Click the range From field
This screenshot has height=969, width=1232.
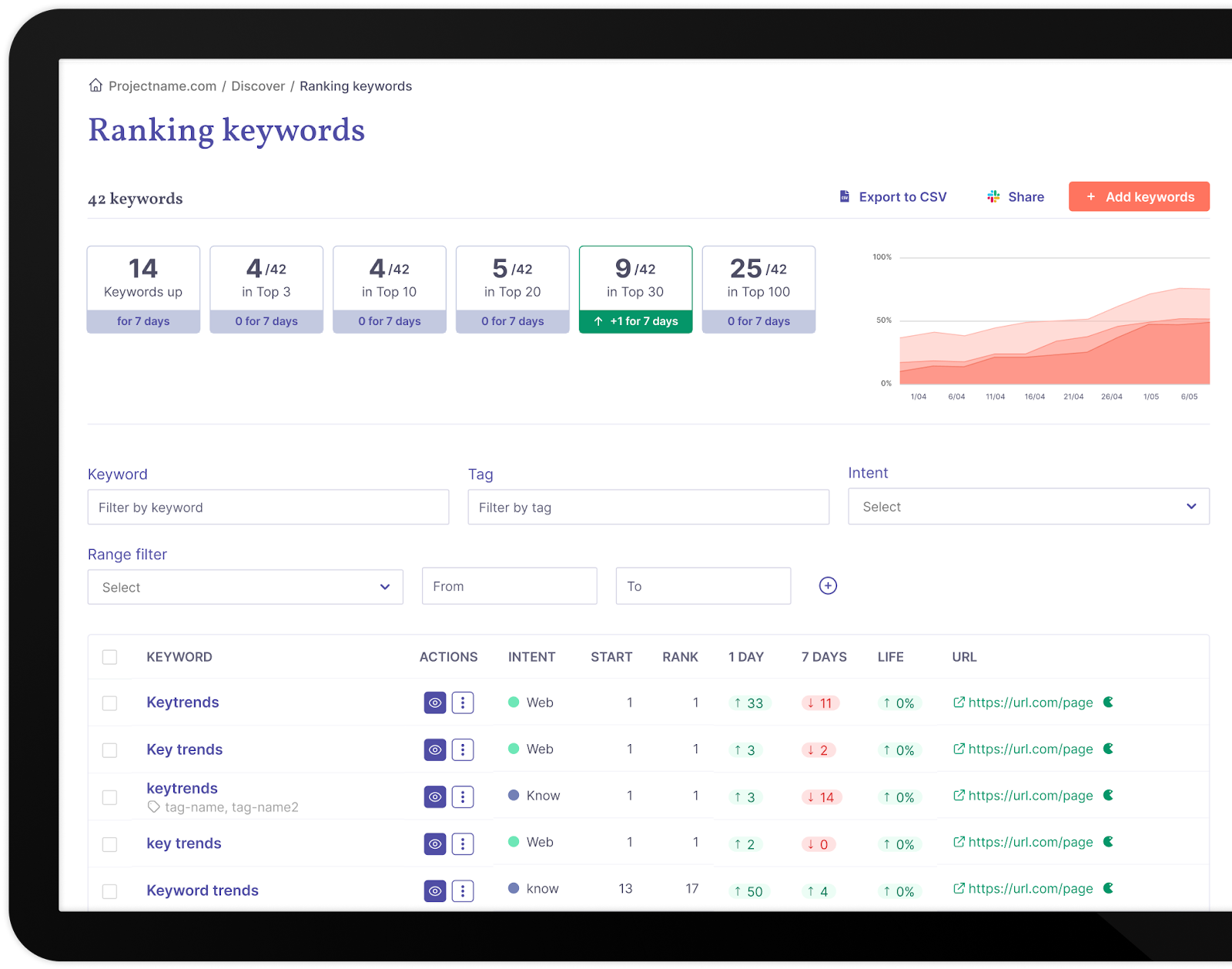(510, 586)
